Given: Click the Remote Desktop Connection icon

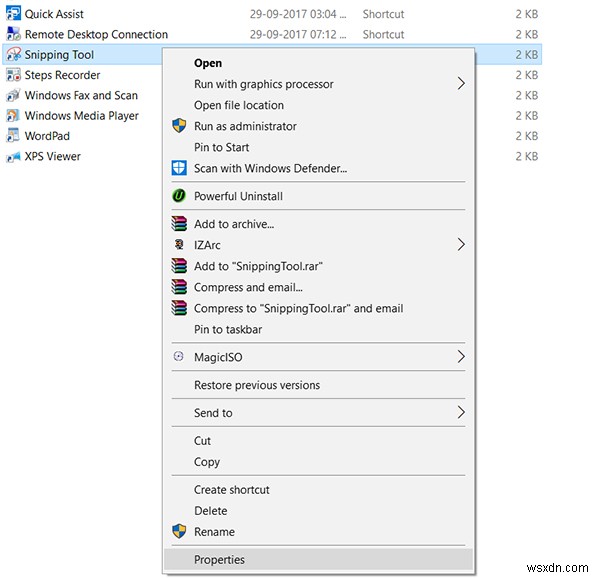Looking at the screenshot, I should point(13,34).
